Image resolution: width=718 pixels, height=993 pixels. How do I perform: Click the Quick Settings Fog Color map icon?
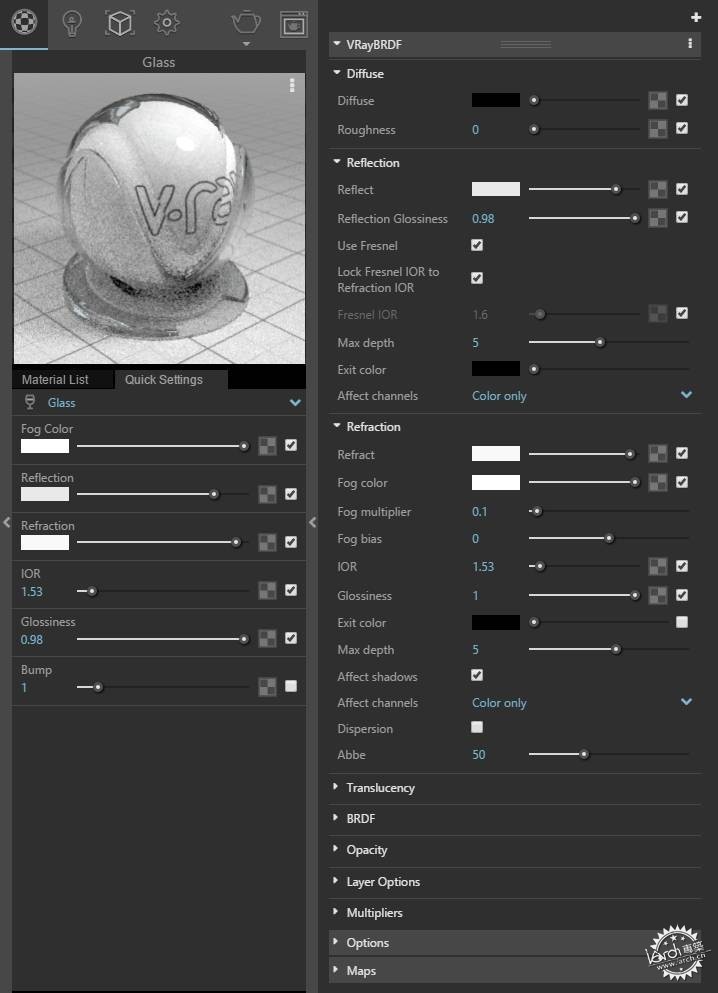[267, 446]
